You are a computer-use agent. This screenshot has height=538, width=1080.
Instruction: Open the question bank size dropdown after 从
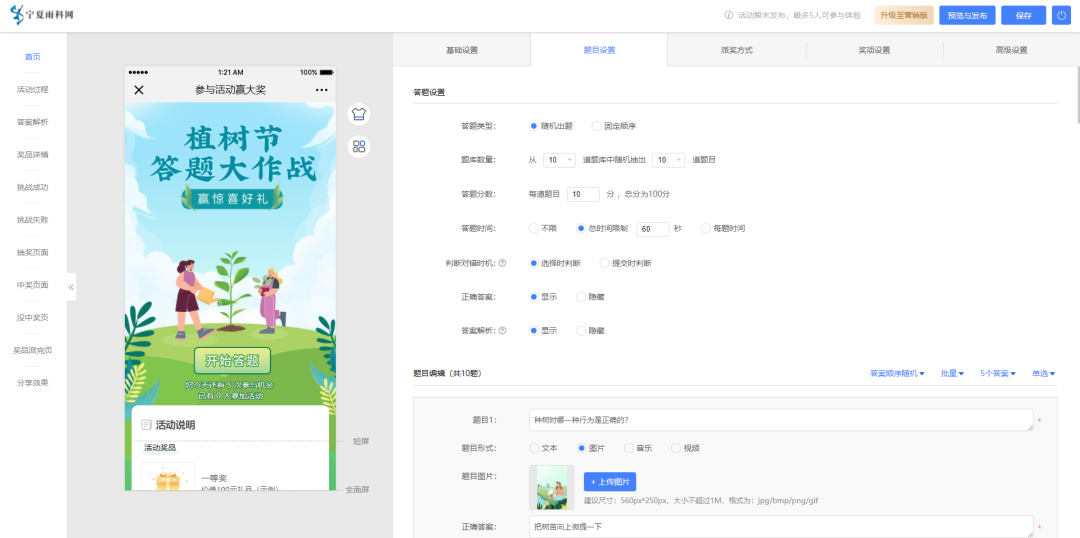(559, 160)
